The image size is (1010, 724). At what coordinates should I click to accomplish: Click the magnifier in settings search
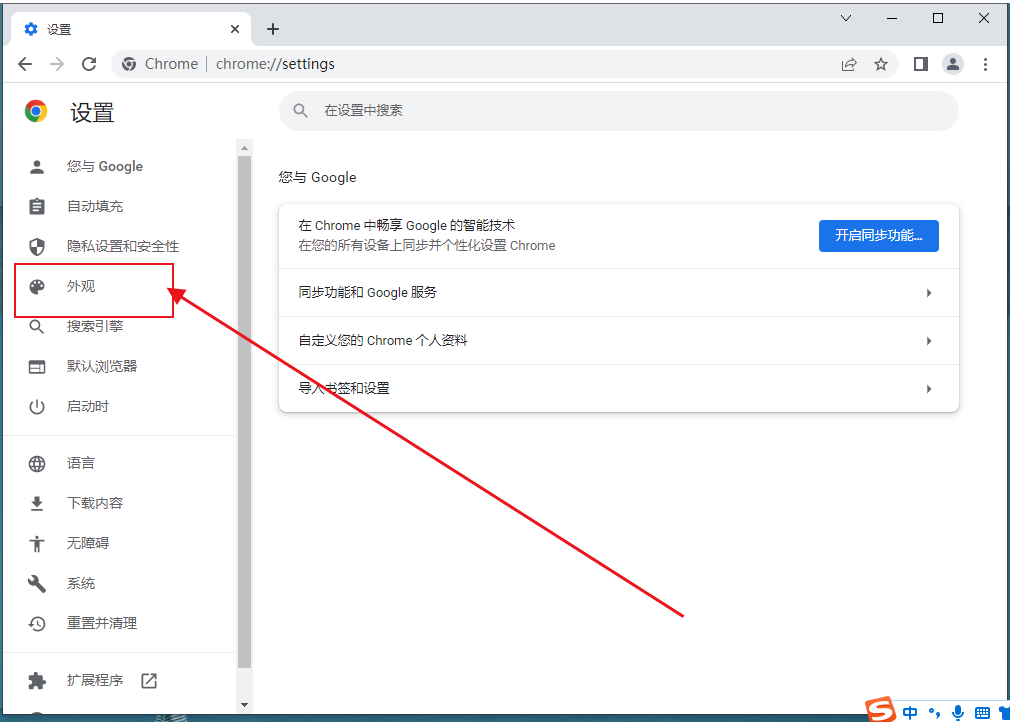point(300,111)
